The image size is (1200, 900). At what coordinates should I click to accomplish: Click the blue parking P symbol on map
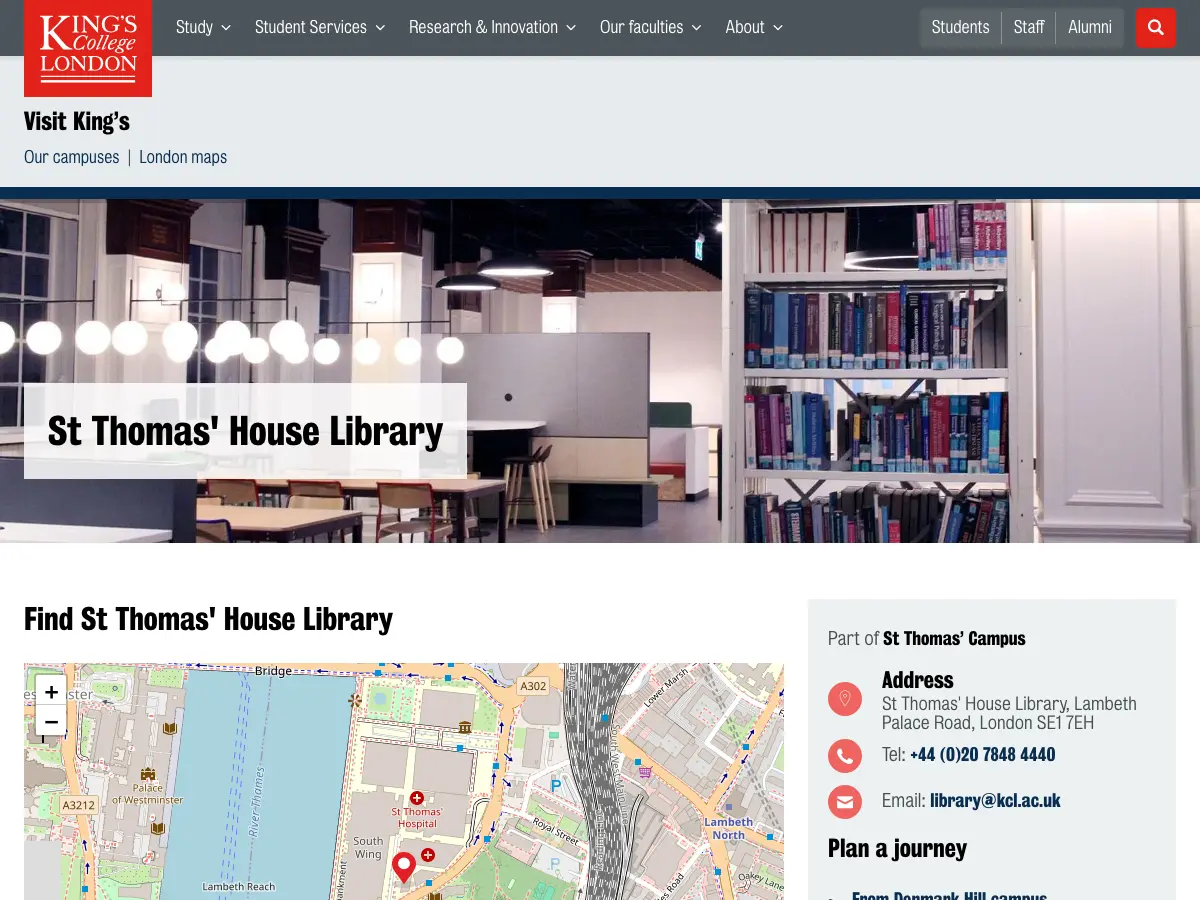pos(556,786)
